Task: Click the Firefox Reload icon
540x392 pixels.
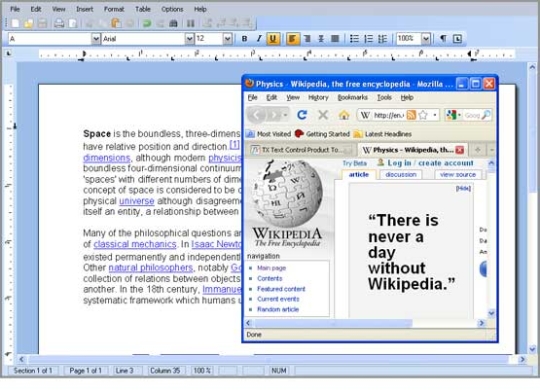Action: click(x=302, y=115)
